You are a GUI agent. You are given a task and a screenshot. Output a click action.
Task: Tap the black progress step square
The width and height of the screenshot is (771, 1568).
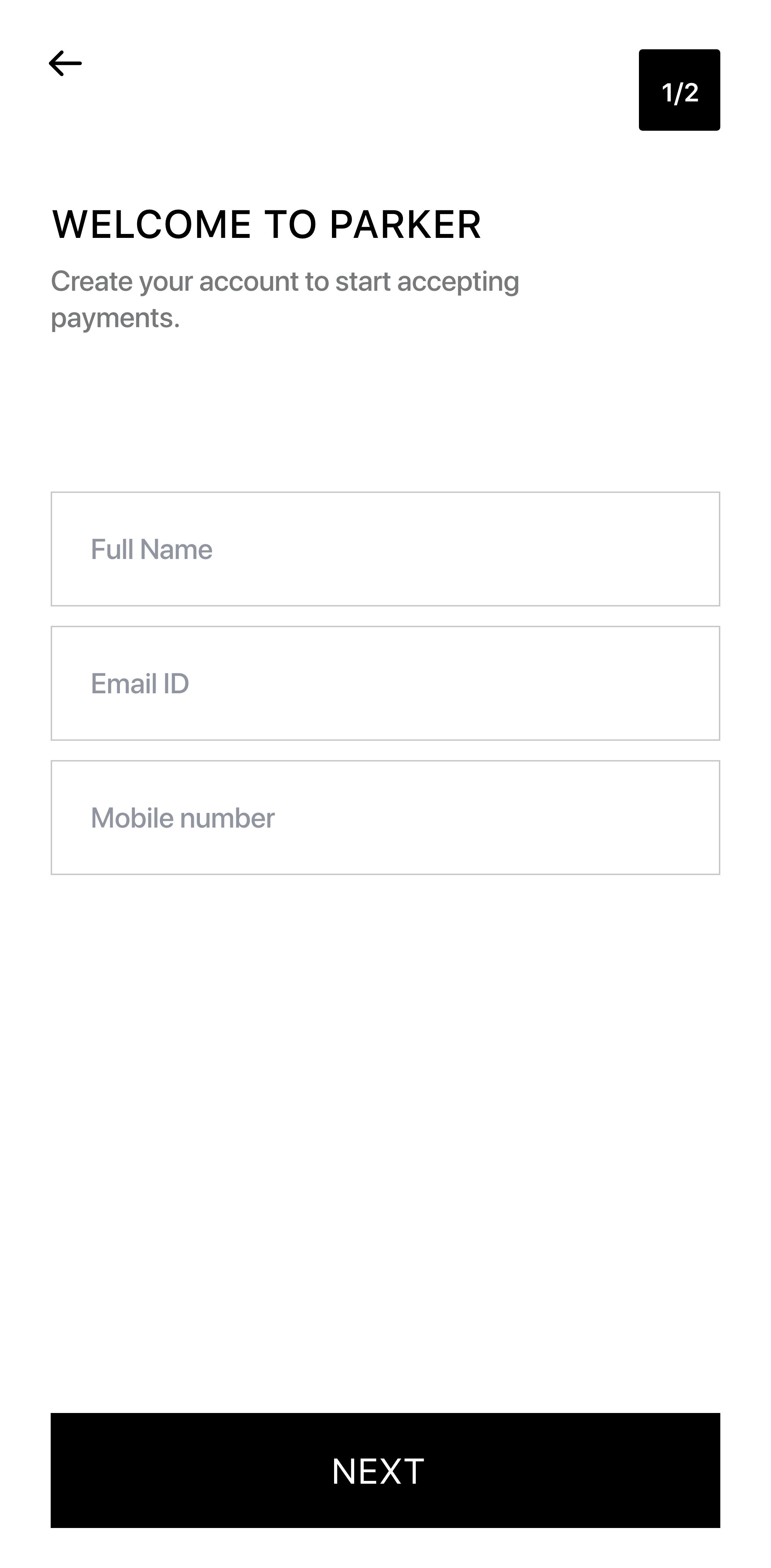click(x=679, y=90)
